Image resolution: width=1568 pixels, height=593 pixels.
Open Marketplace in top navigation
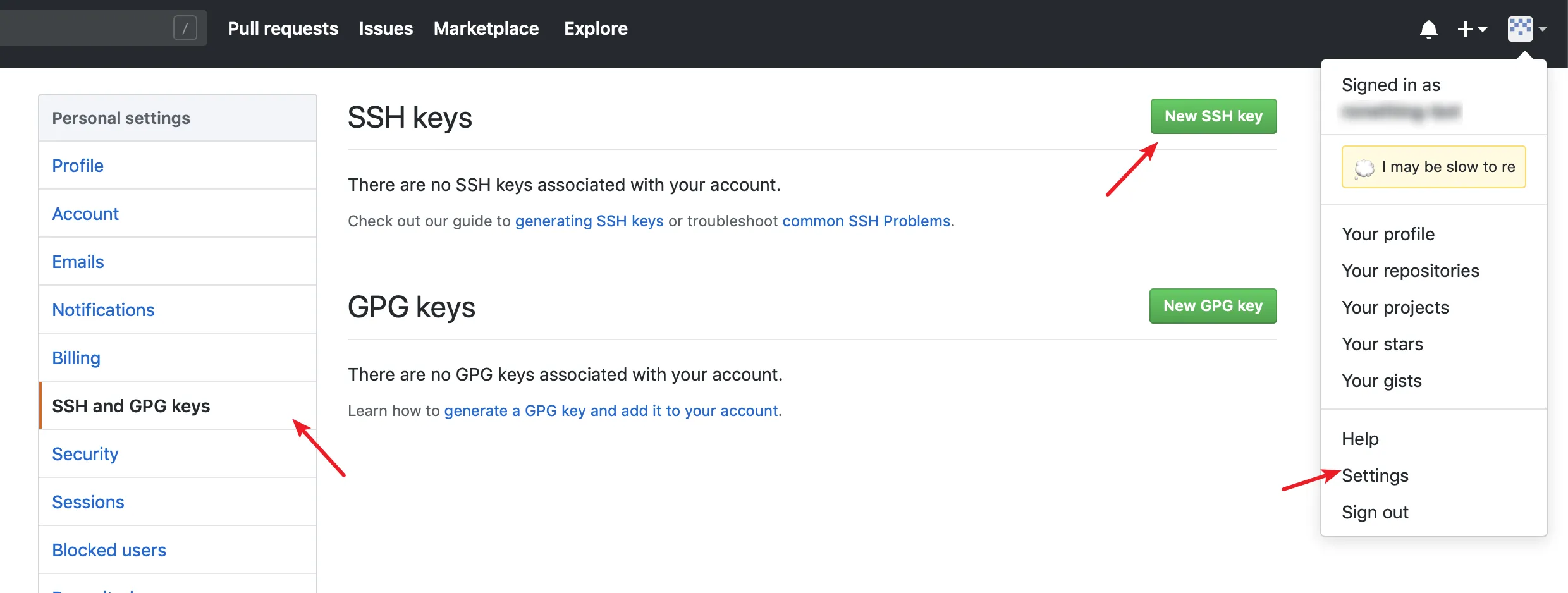(x=486, y=28)
